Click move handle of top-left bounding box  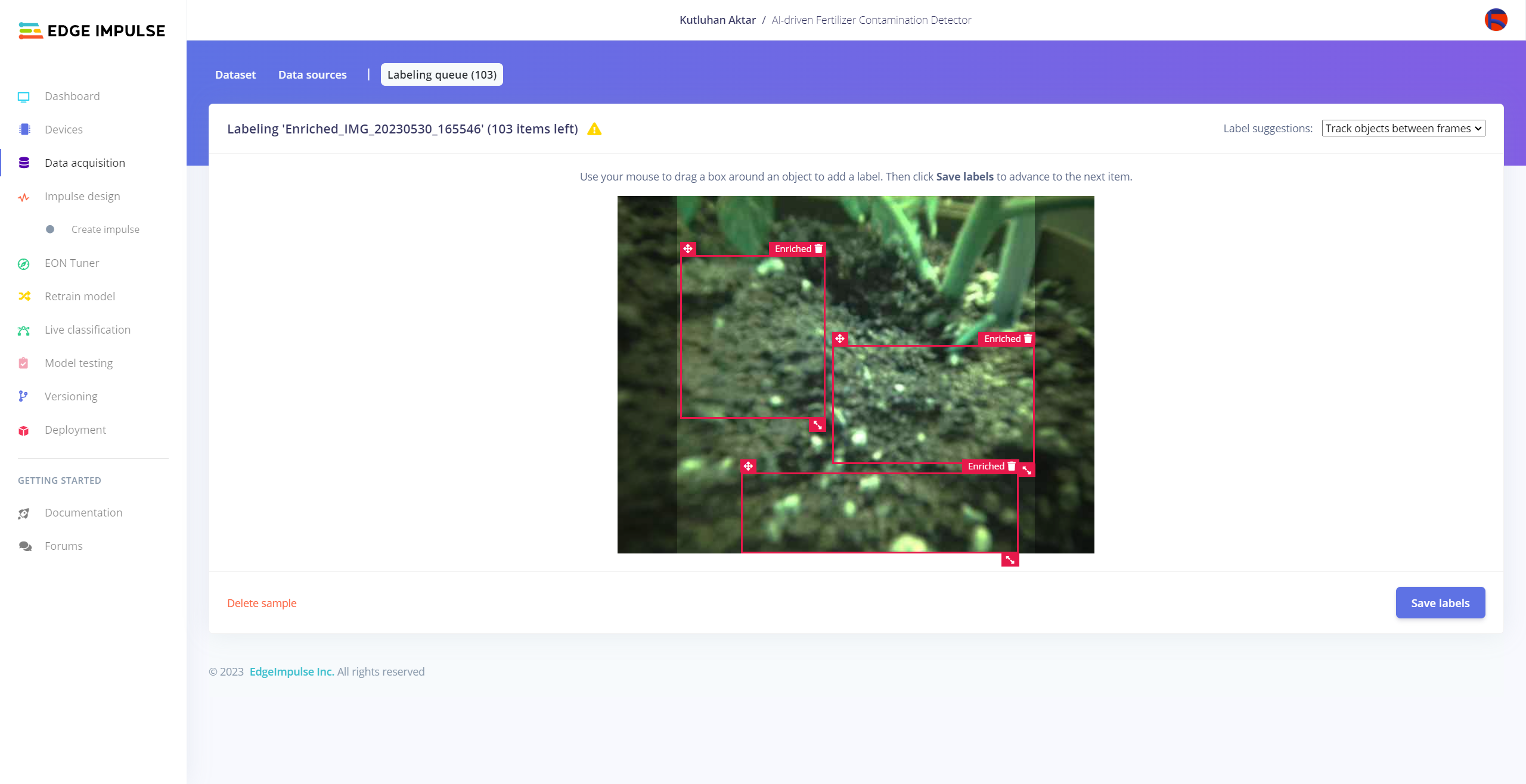tap(688, 249)
